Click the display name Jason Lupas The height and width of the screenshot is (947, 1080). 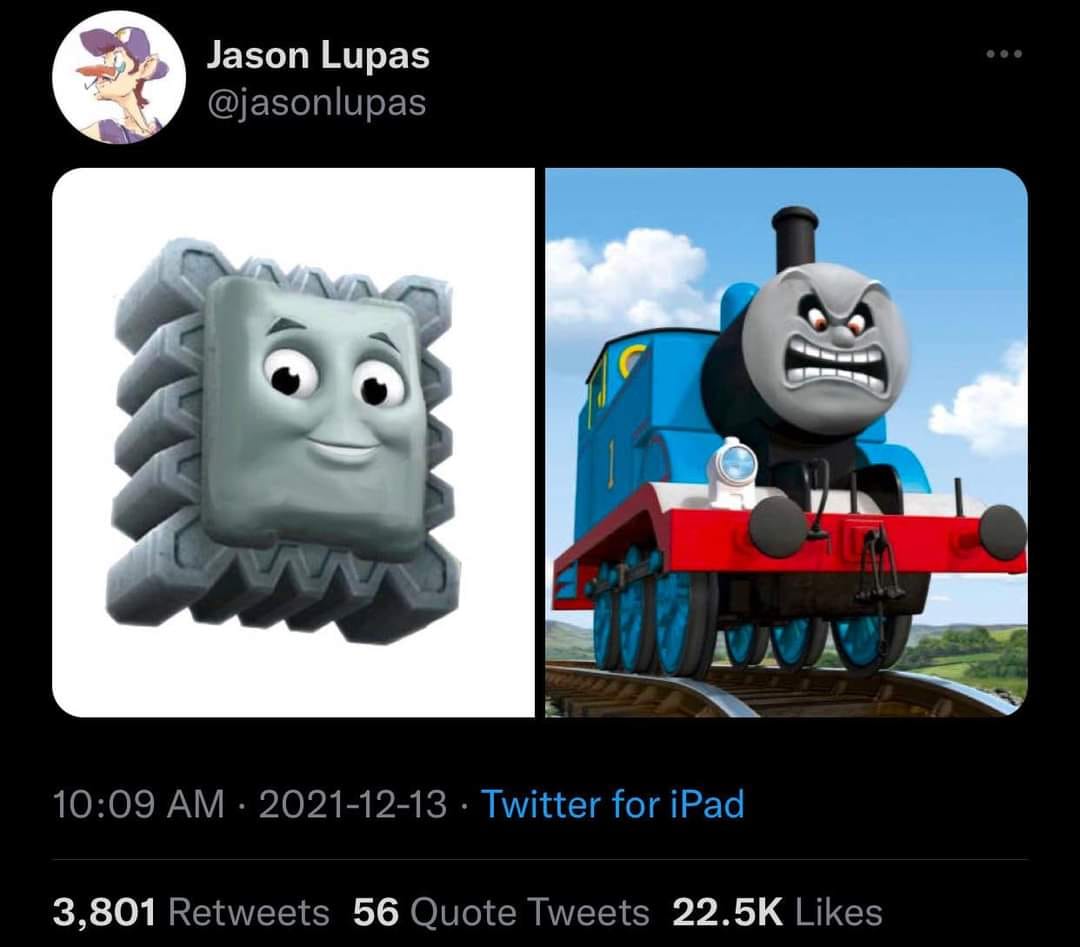click(318, 55)
